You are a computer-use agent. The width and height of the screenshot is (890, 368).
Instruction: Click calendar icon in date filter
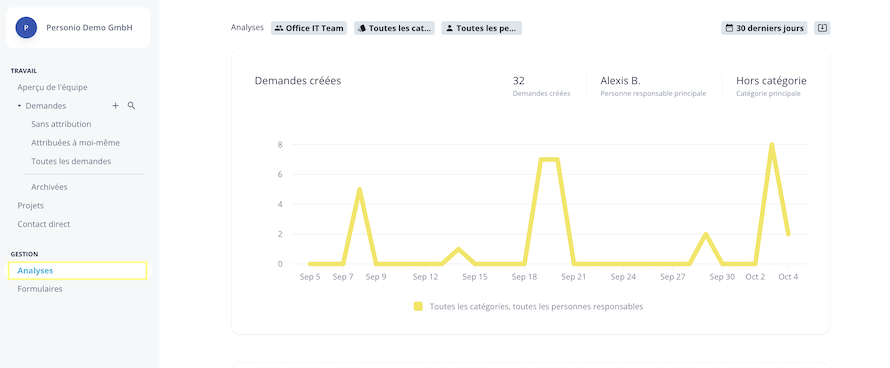729,28
